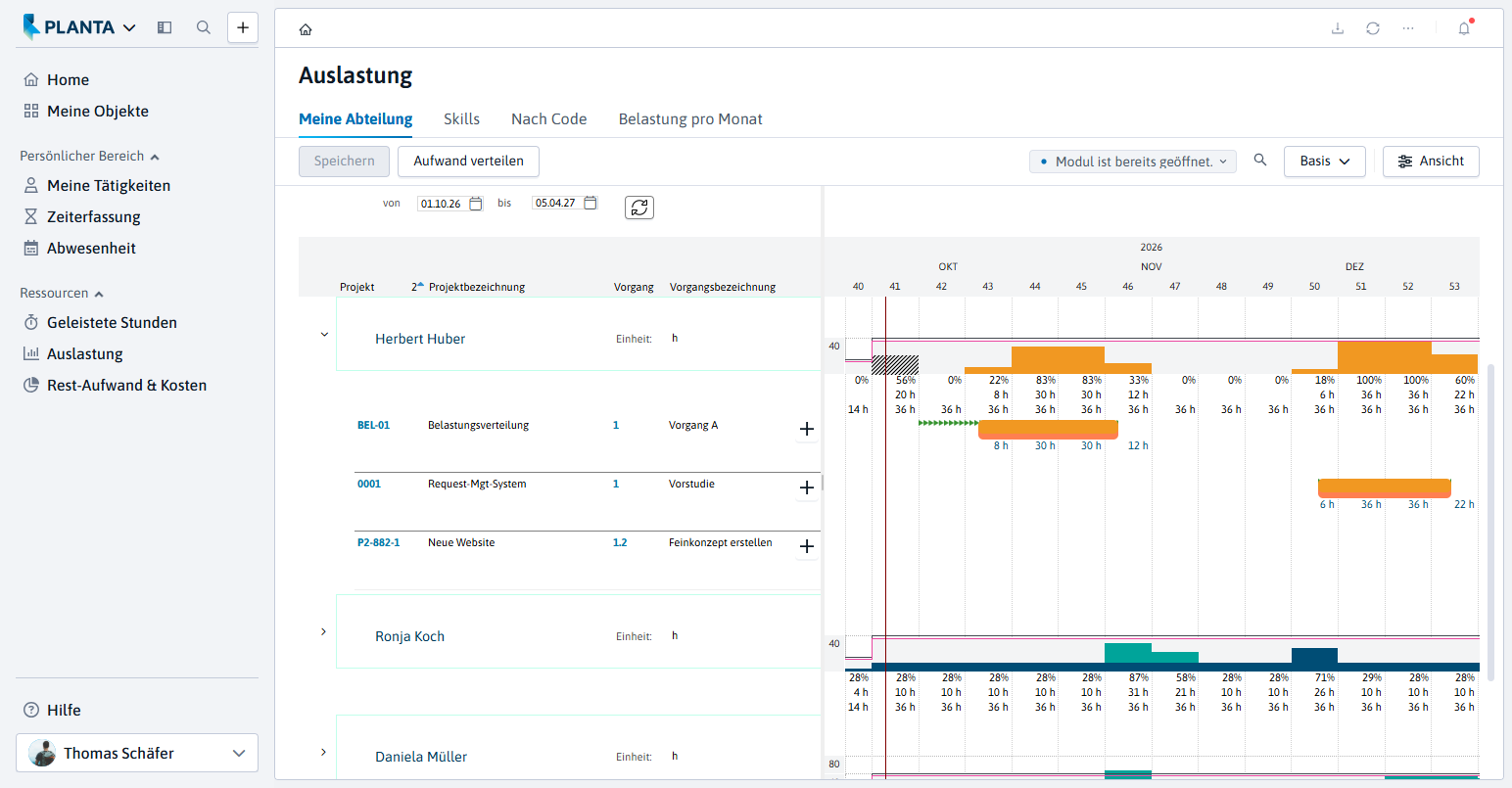The height and width of the screenshot is (788, 1512).
Task: Add entry for BEL-01 with plus icon
Action: pos(807,429)
